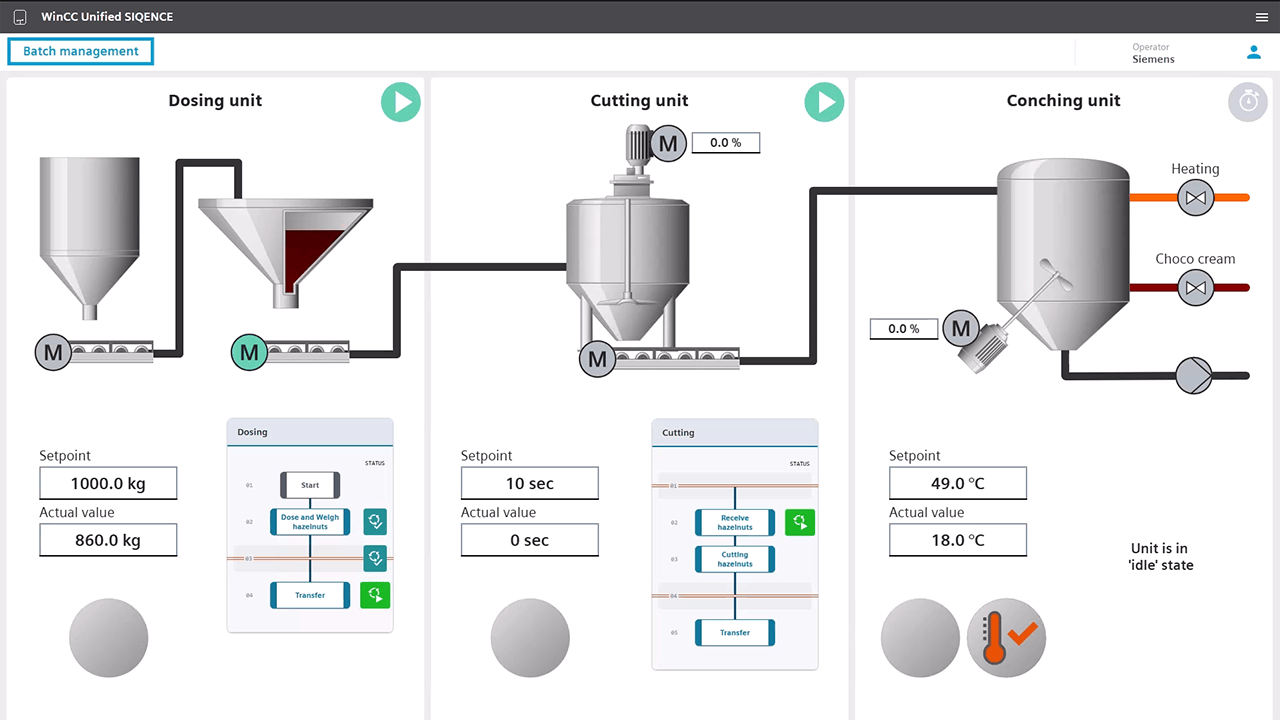Open the hamburger menu in title bar

point(1261,17)
